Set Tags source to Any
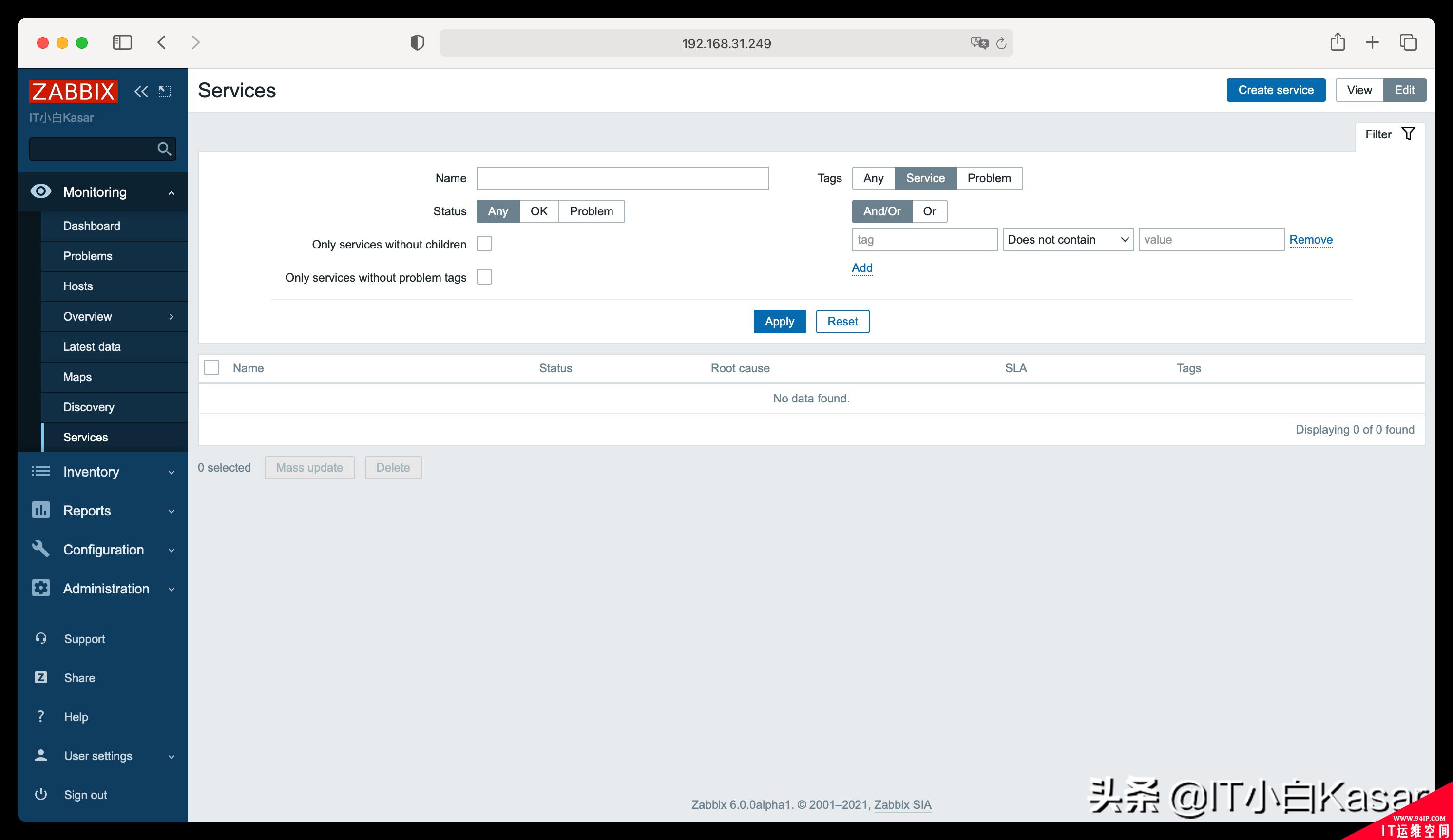The width and height of the screenshot is (1453, 840). click(x=874, y=178)
